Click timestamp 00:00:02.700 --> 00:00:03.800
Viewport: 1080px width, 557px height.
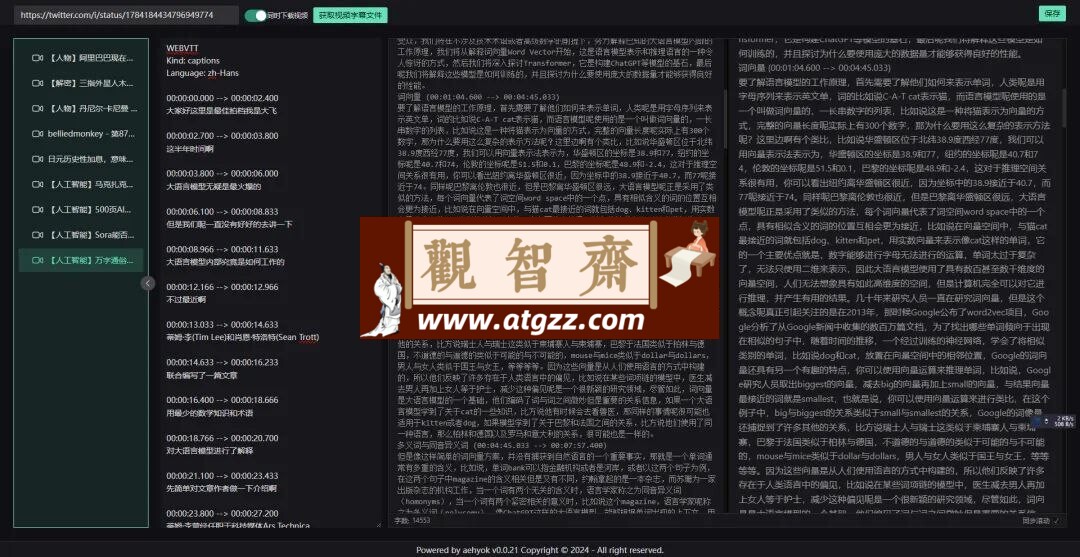click(x=222, y=136)
